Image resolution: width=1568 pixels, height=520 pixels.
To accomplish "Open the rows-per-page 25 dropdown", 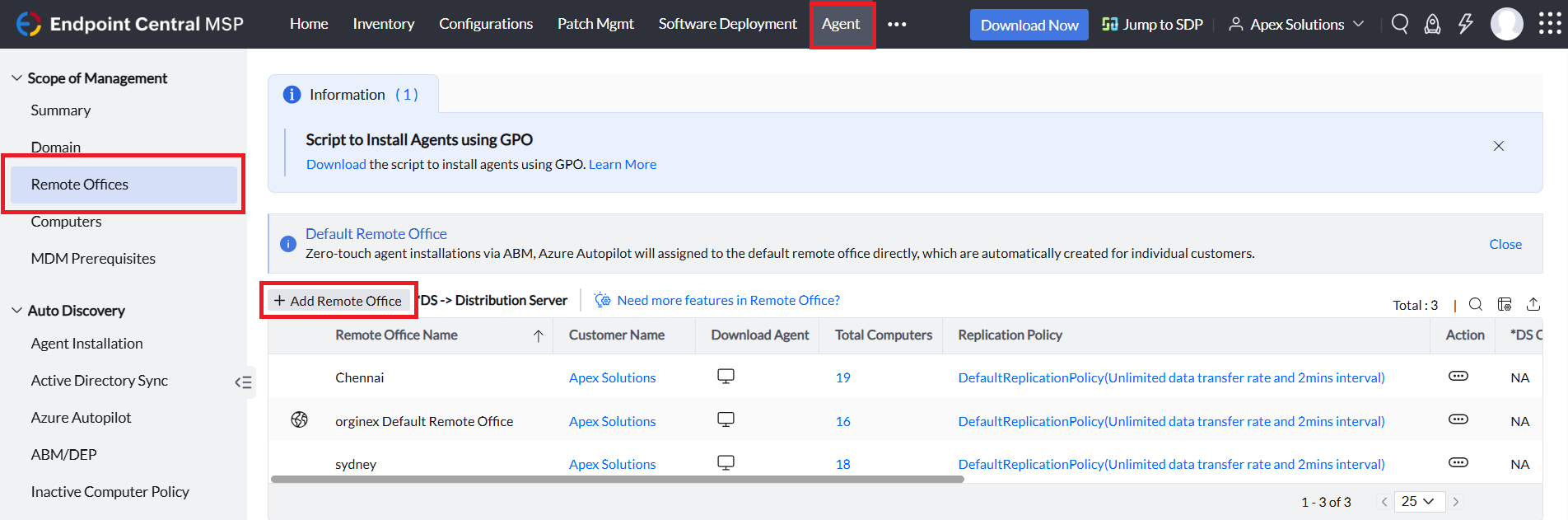I will point(1418,501).
